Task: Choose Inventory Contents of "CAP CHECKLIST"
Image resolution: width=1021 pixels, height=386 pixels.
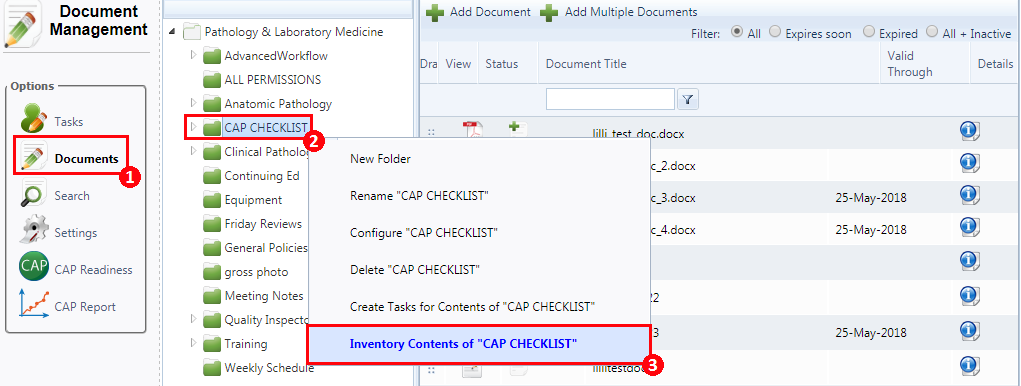Action: [x=479, y=344]
